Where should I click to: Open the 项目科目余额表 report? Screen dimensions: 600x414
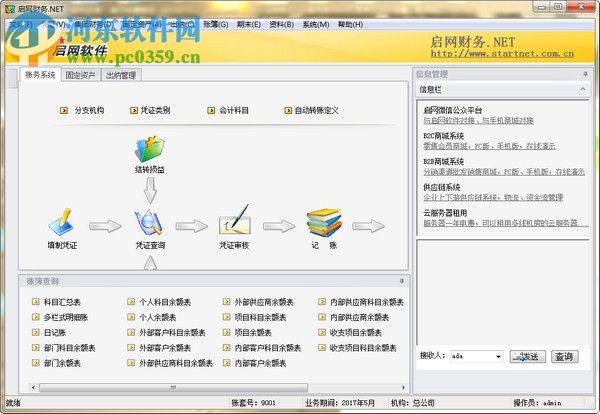(x=255, y=317)
